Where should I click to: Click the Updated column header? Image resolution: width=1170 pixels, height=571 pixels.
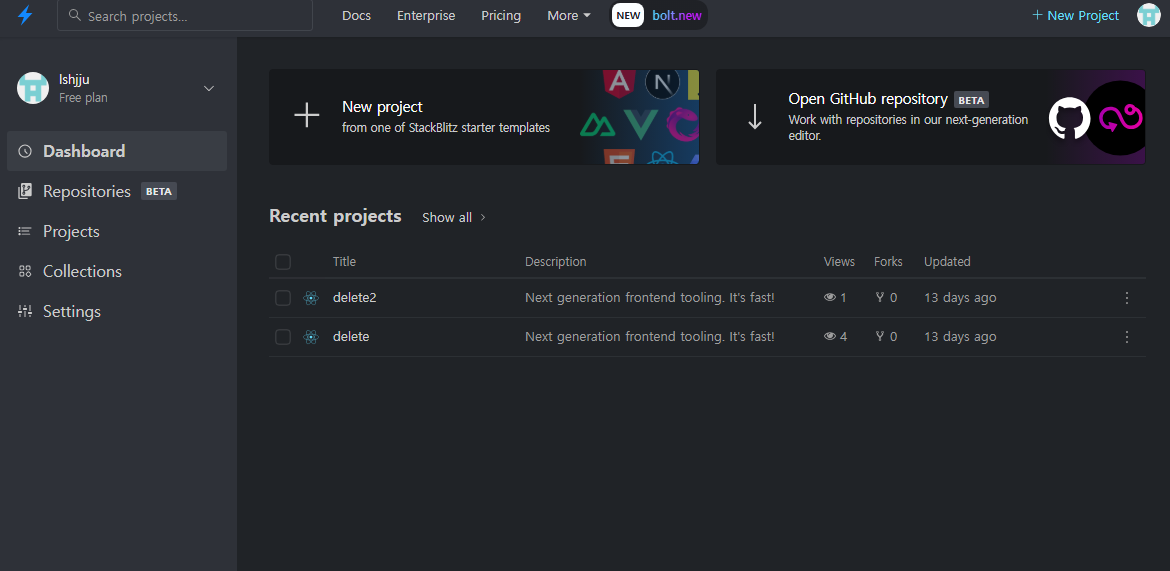947,261
